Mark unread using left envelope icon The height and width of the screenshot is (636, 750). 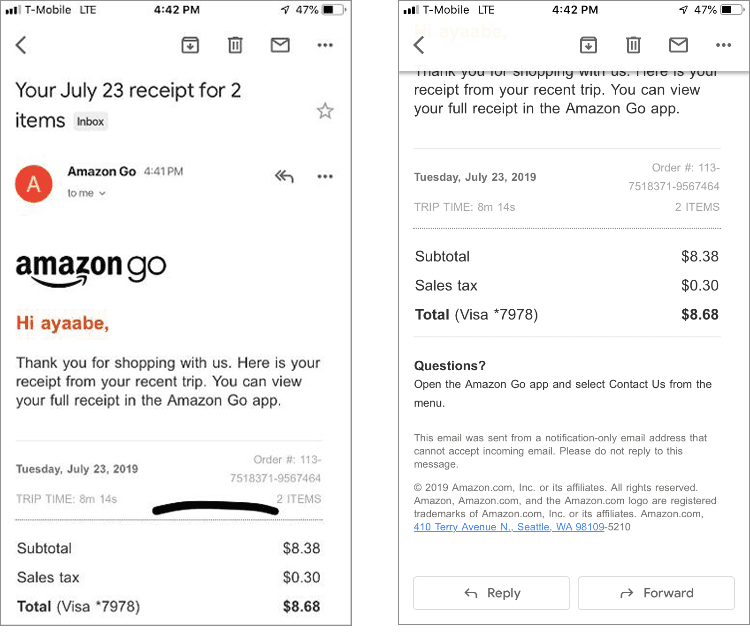click(x=280, y=45)
